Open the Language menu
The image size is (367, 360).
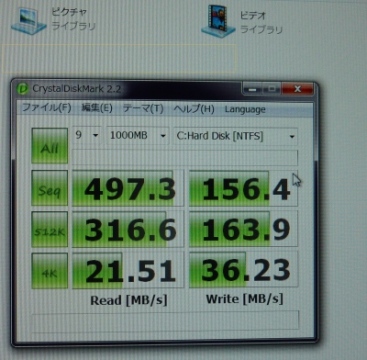[245, 109]
